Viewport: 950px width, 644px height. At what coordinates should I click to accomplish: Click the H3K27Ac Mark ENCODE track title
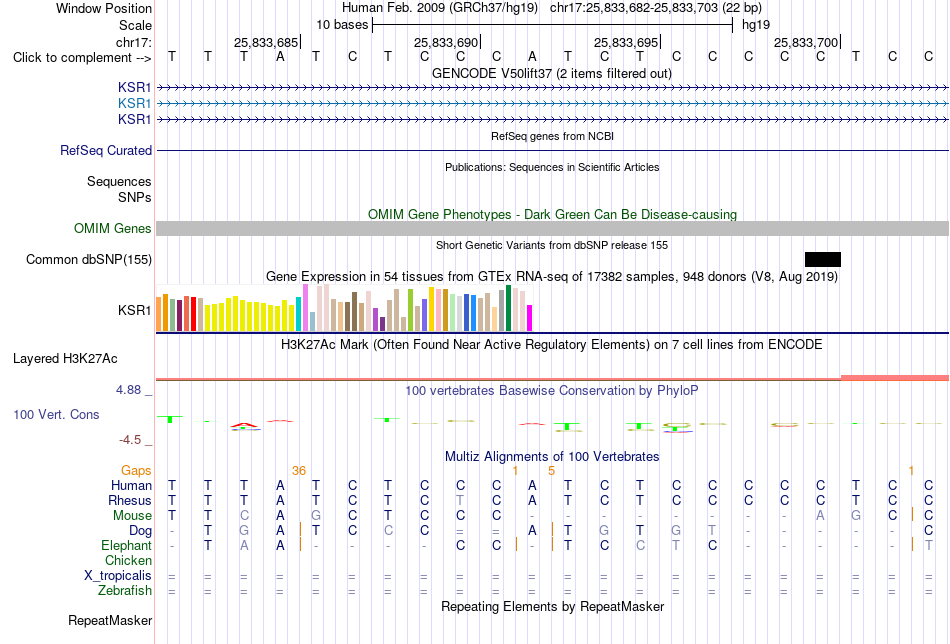[552, 345]
